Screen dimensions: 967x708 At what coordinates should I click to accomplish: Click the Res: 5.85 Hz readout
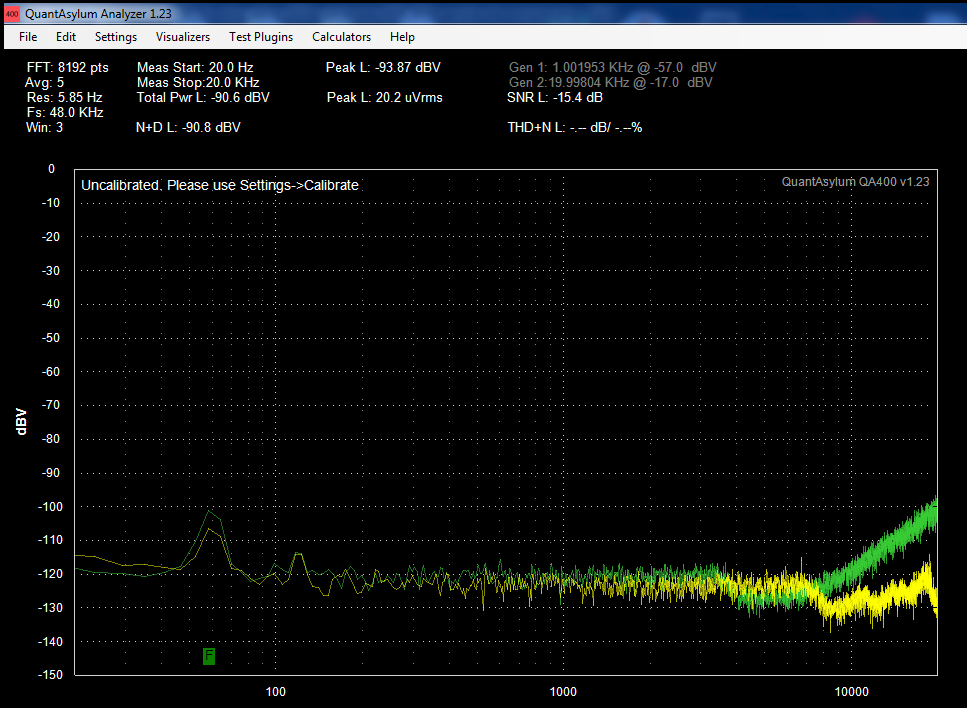[x=64, y=97]
